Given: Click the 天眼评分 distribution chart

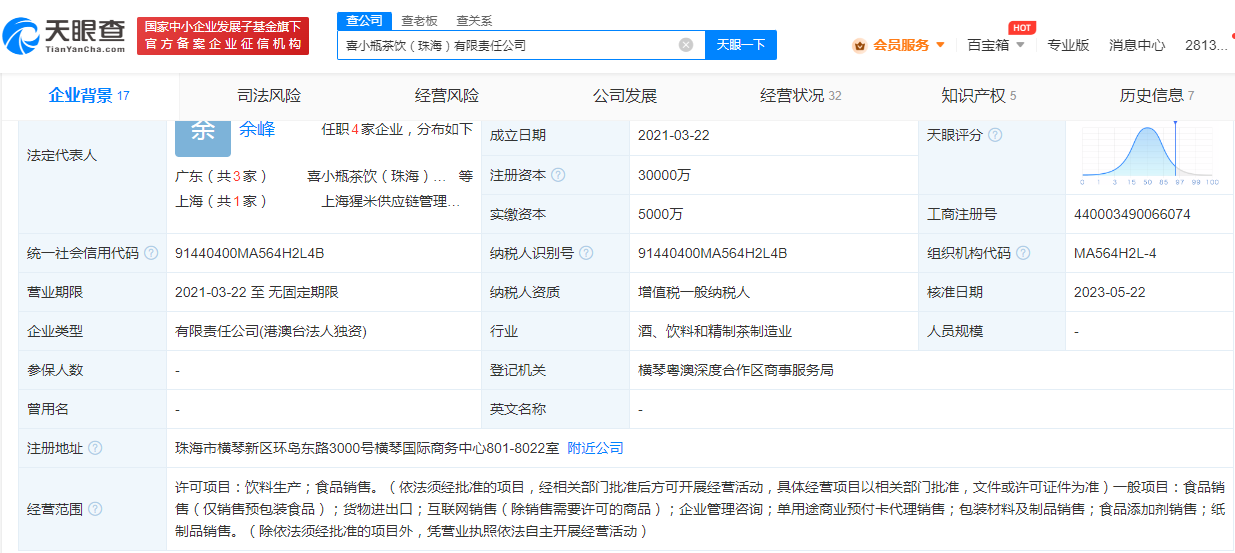Looking at the screenshot, I should [1150, 155].
